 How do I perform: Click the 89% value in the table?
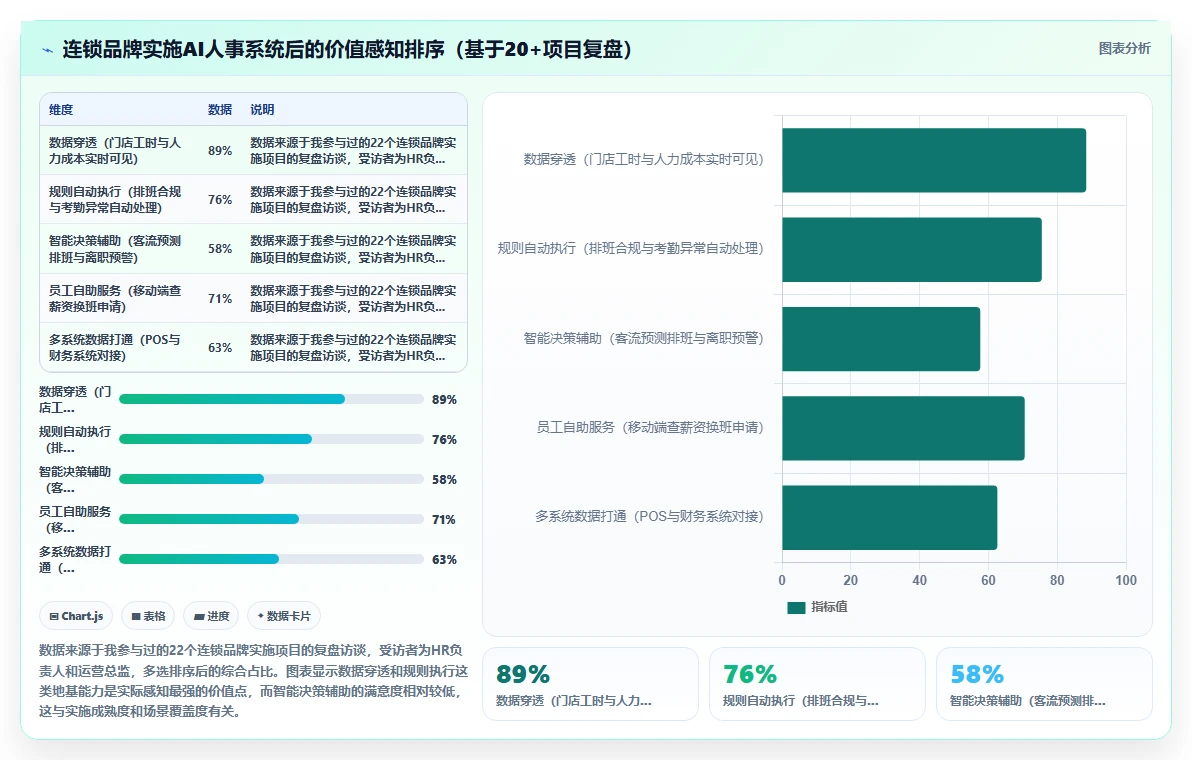pyautogui.click(x=220, y=150)
